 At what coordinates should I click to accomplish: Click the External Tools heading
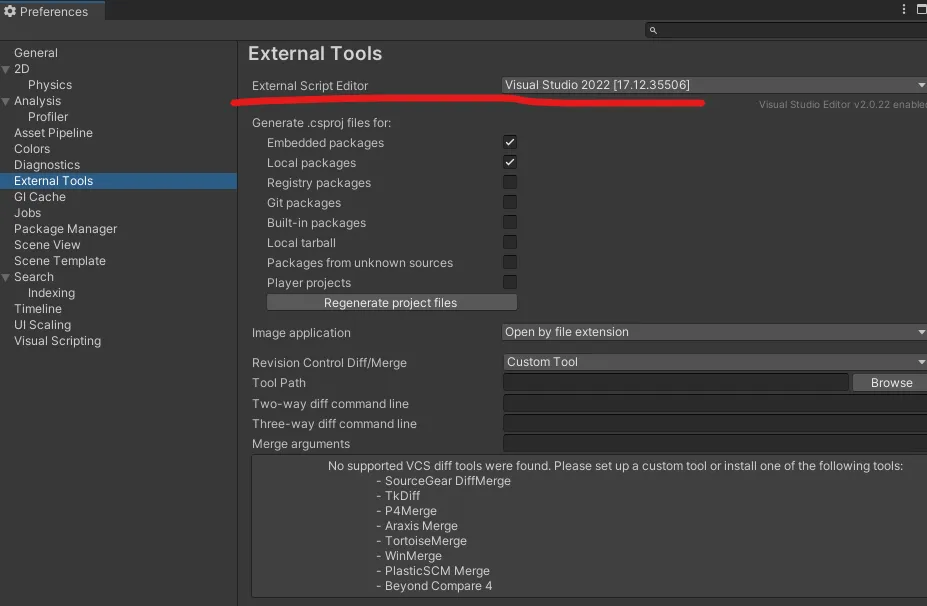click(x=315, y=54)
